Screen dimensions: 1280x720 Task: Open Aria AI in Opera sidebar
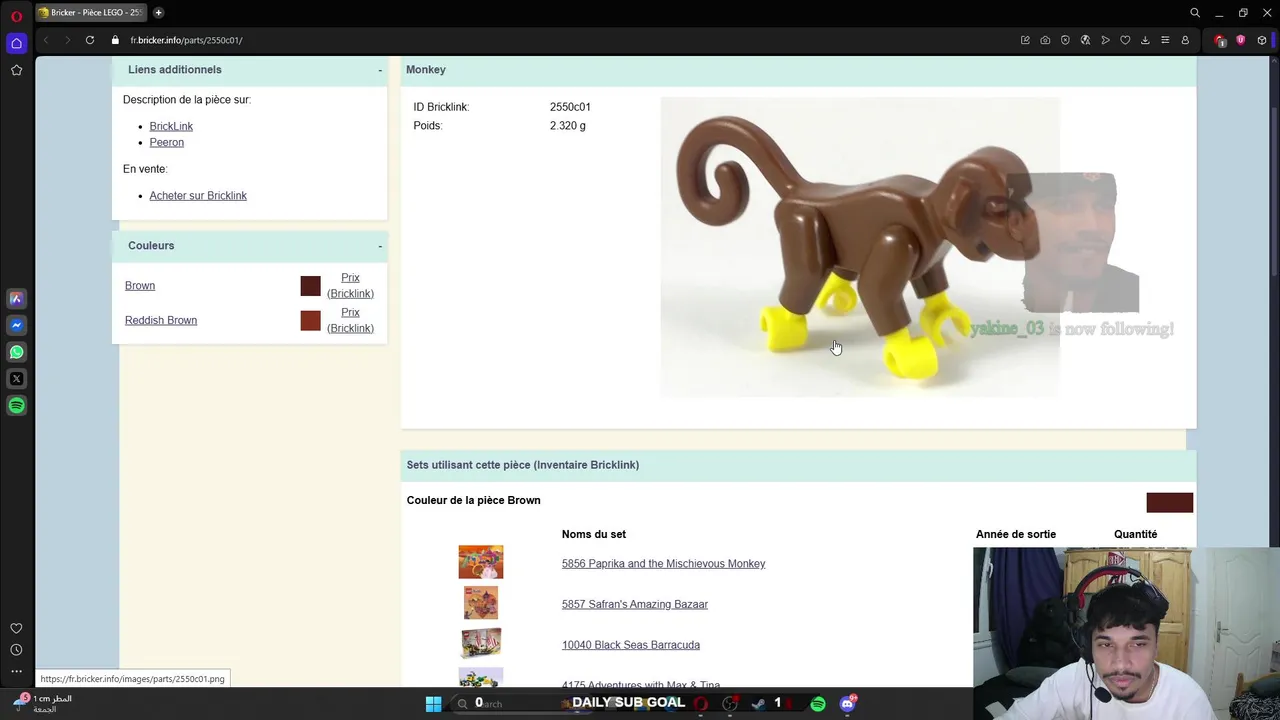point(16,298)
